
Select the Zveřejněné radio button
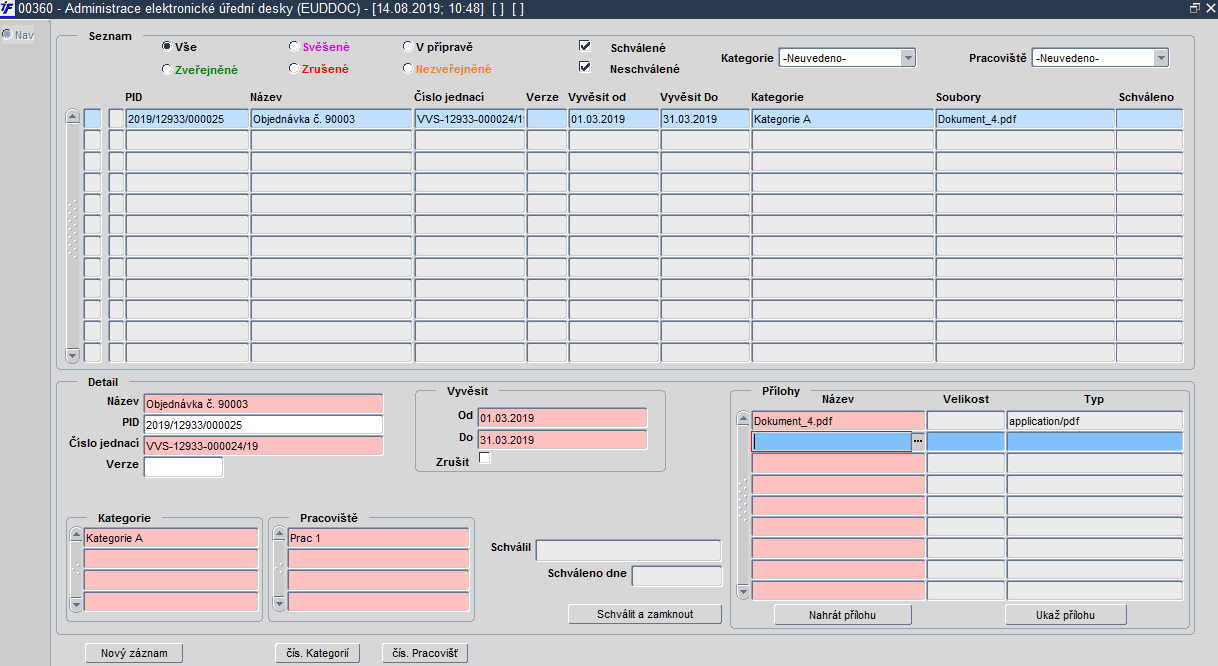[x=166, y=69]
